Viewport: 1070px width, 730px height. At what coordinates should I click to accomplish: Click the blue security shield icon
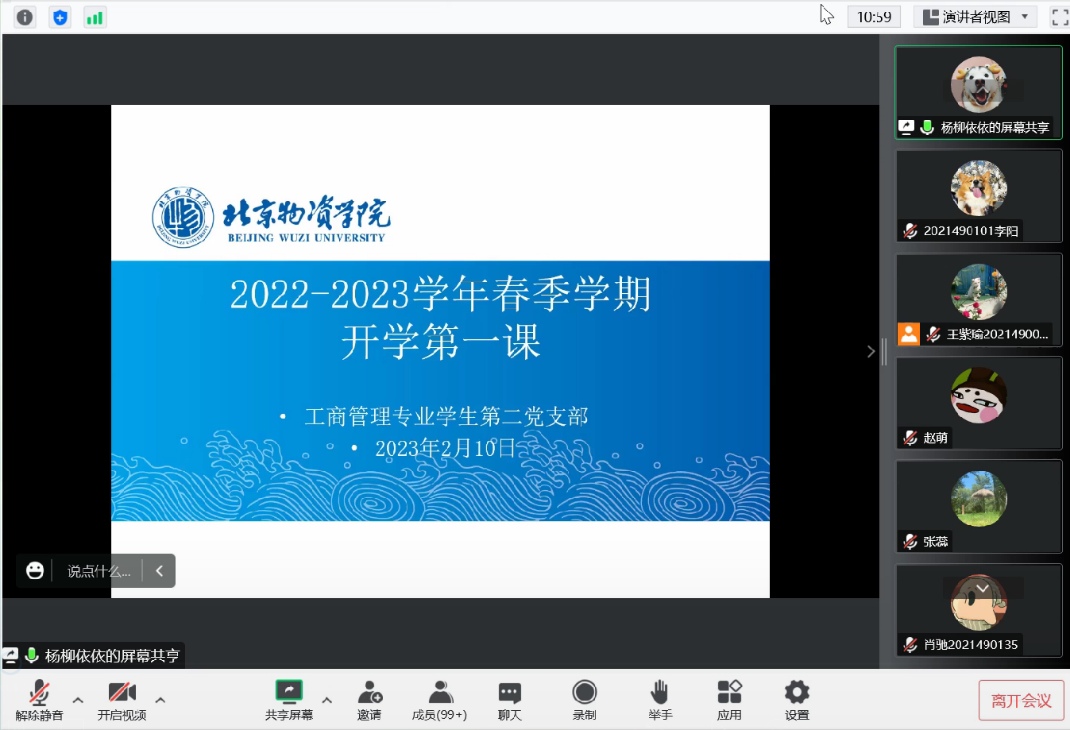[x=60, y=17]
